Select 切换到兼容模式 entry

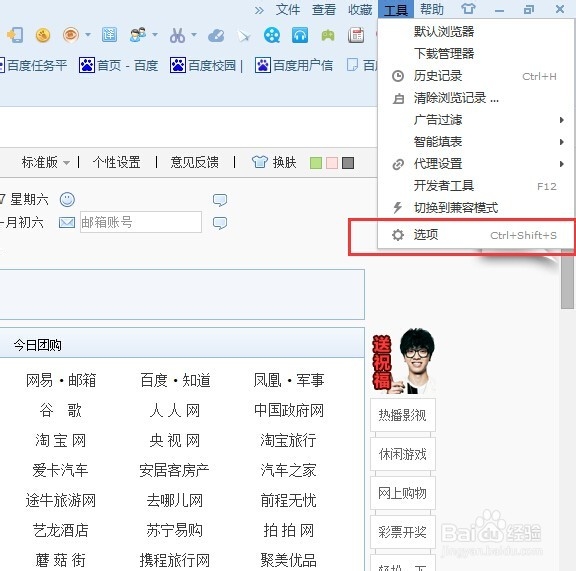(x=476, y=208)
